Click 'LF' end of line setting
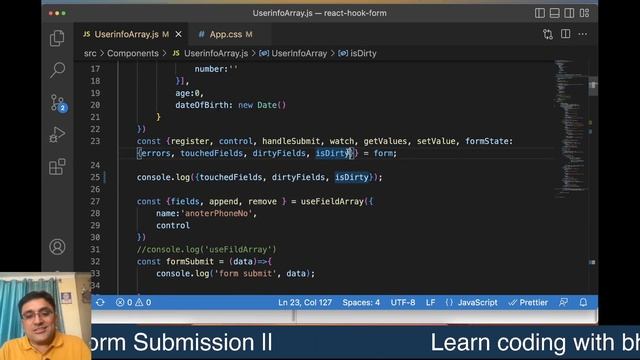 (430, 302)
